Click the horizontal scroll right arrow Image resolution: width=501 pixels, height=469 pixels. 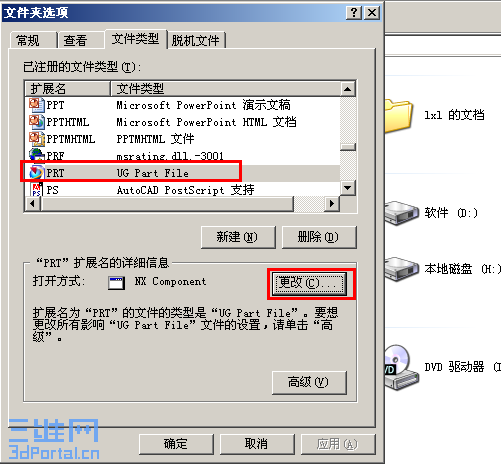tap(332, 203)
